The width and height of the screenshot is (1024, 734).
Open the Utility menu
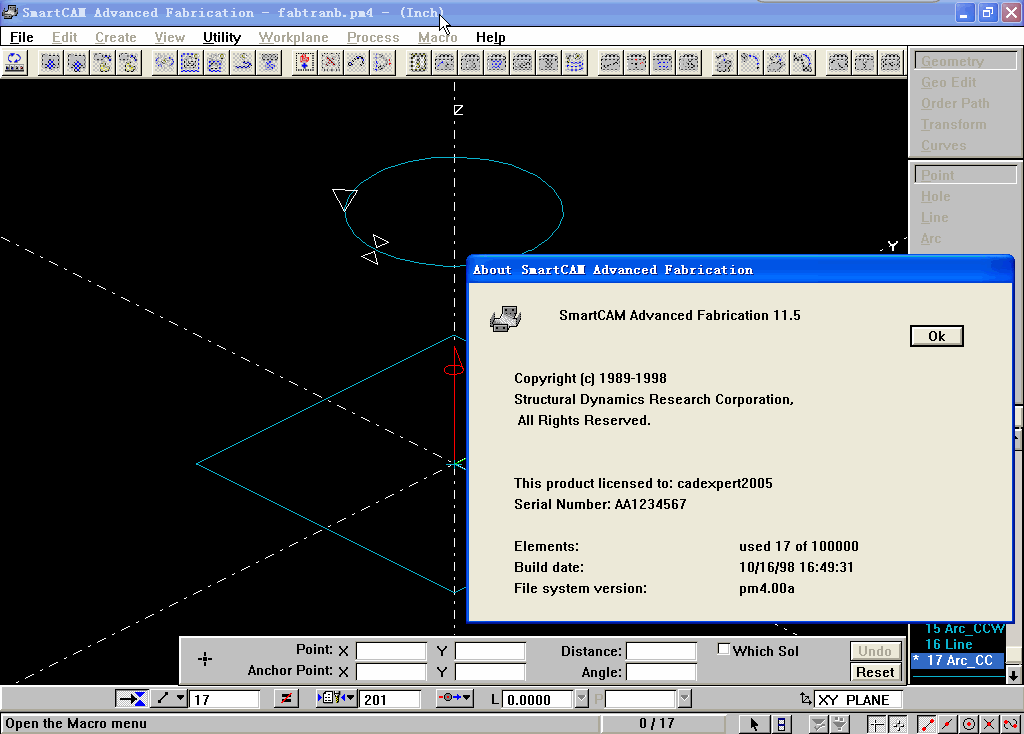pyautogui.click(x=222, y=37)
